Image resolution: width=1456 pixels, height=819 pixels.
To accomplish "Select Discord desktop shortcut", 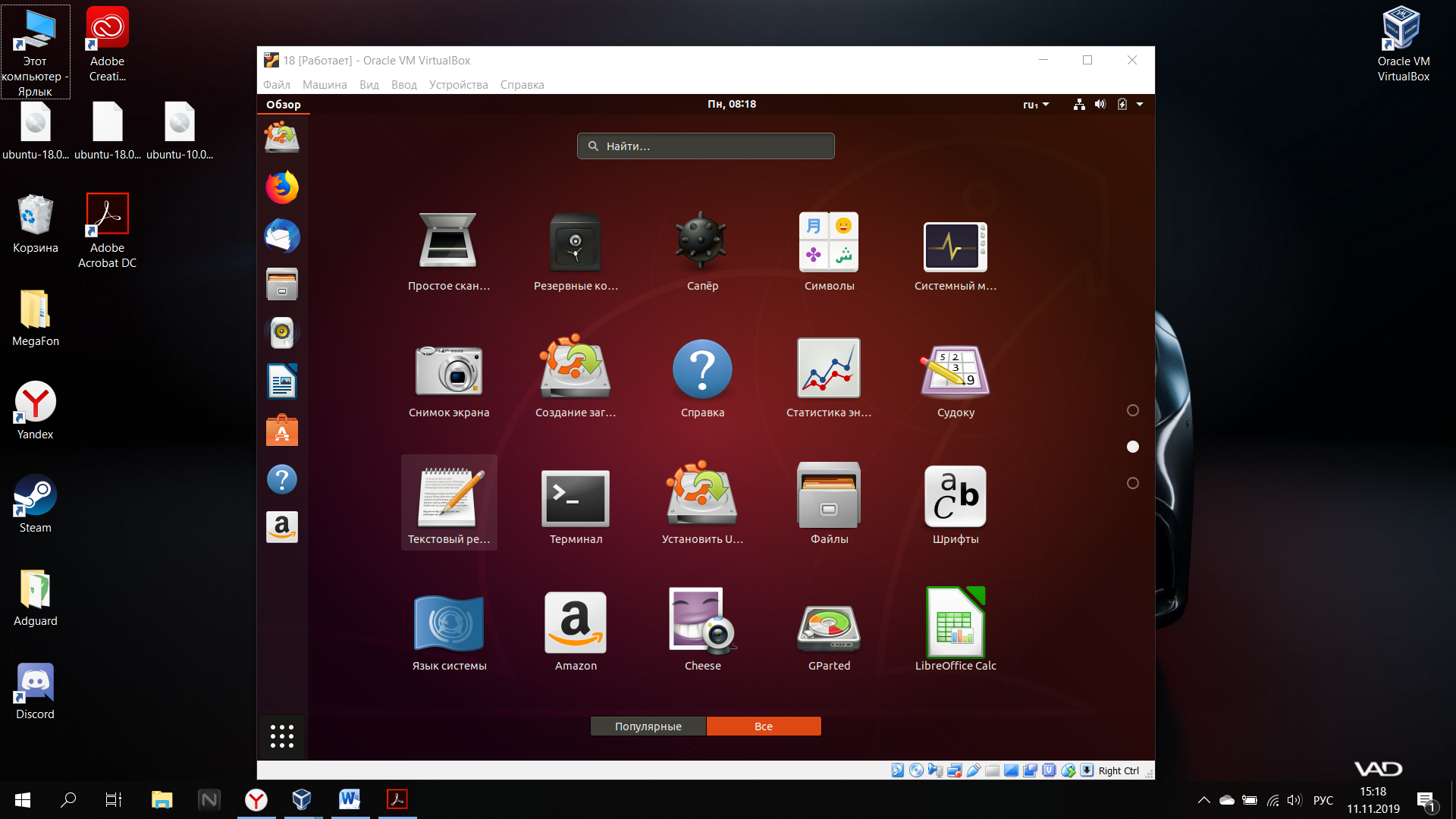I will [35, 691].
